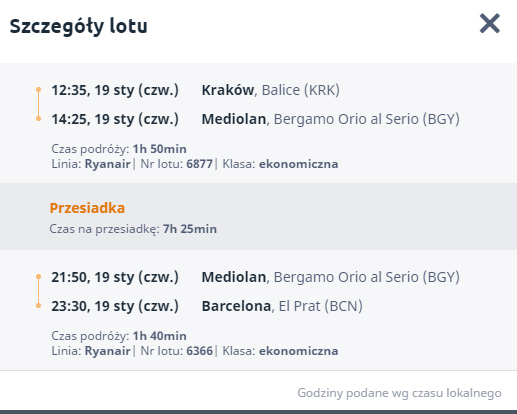The width and height of the screenshot is (517, 414).
Task: Select the 23:30 arrival time
Action: click(x=115, y=306)
